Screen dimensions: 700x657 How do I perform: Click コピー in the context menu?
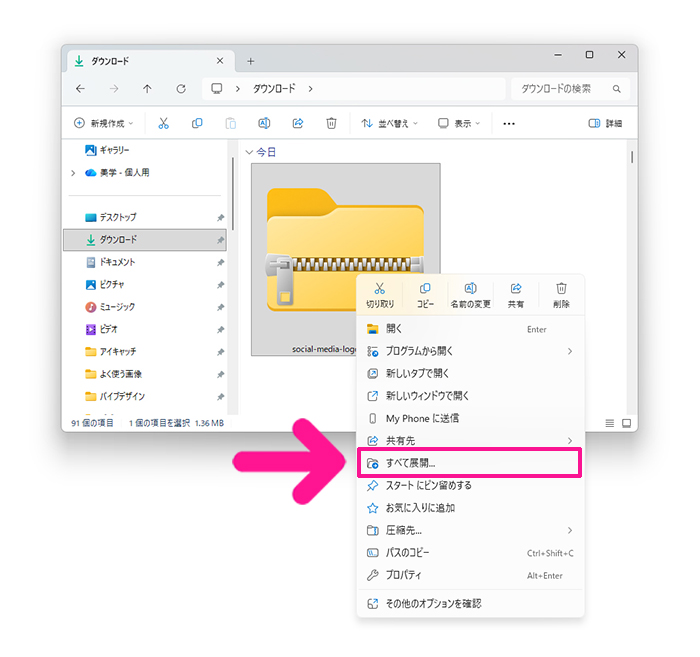(x=425, y=295)
